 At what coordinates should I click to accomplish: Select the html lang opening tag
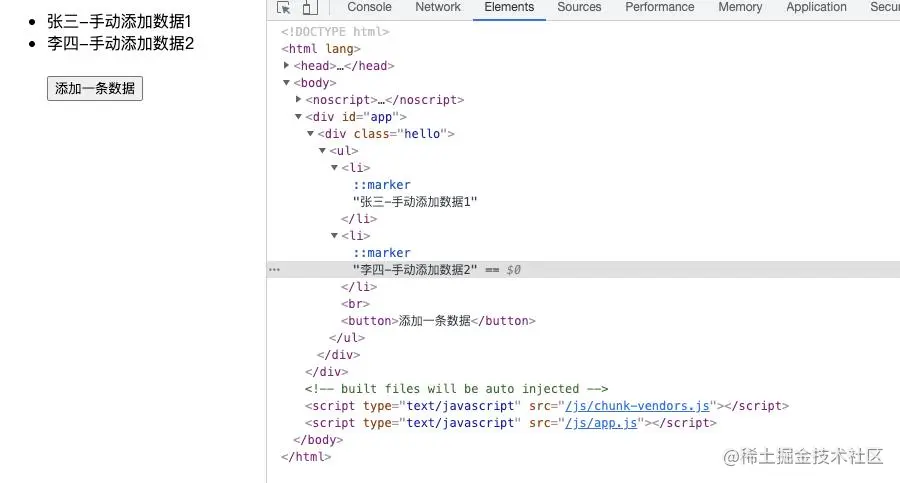coord(321,49)
